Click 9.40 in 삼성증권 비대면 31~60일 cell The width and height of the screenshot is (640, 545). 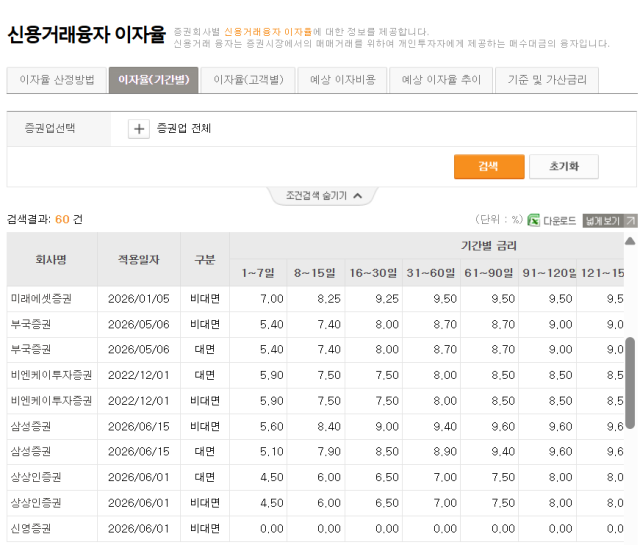(x=445, y=427)
